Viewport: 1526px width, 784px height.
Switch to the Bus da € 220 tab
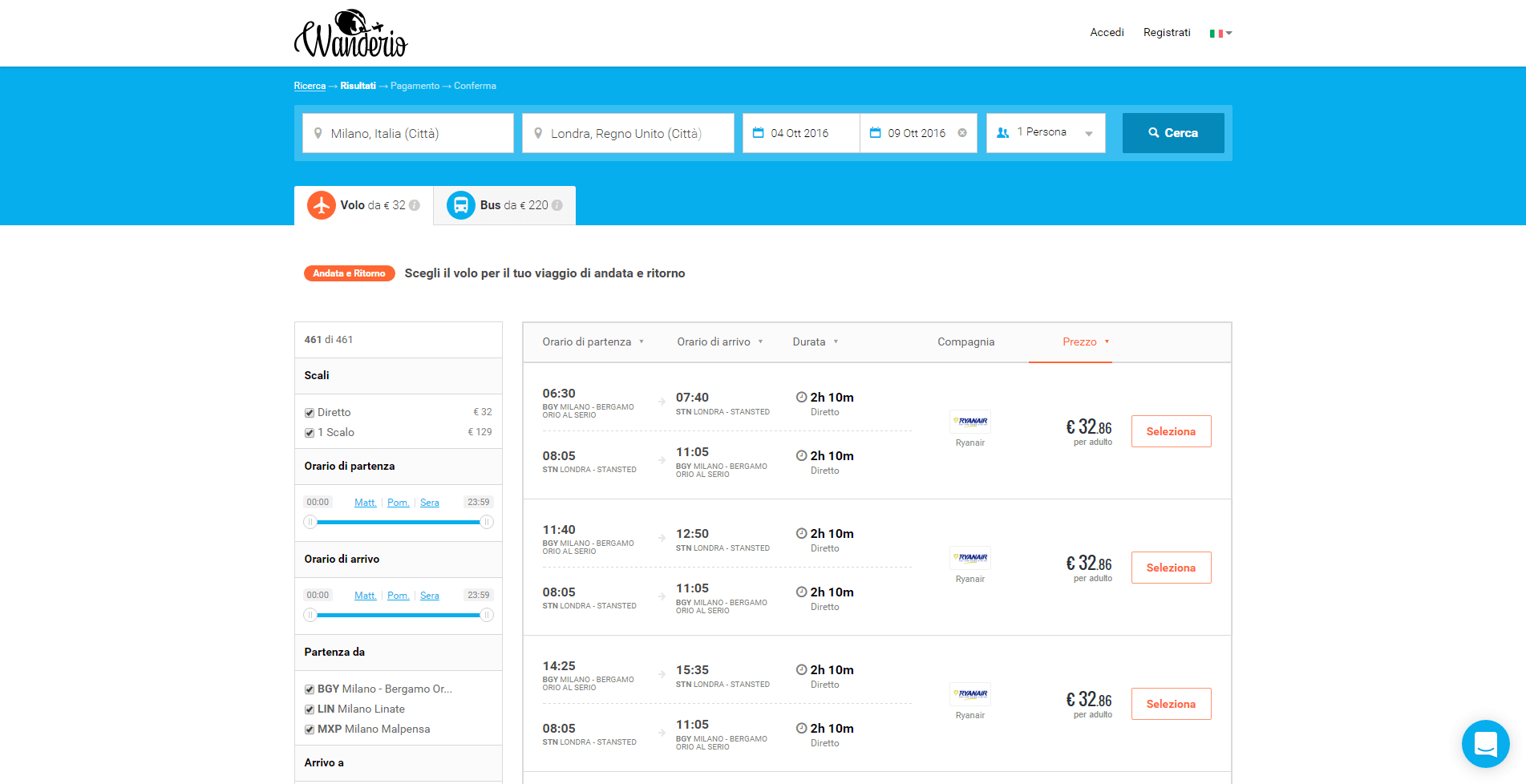tap(504, 205)
